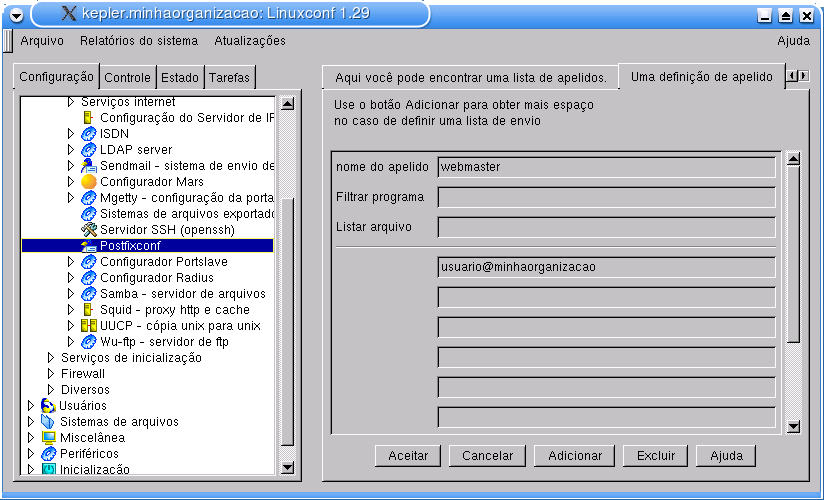Click the form scrollbar down arrow
Screen dimensions: 824x500
click(794, 426)
